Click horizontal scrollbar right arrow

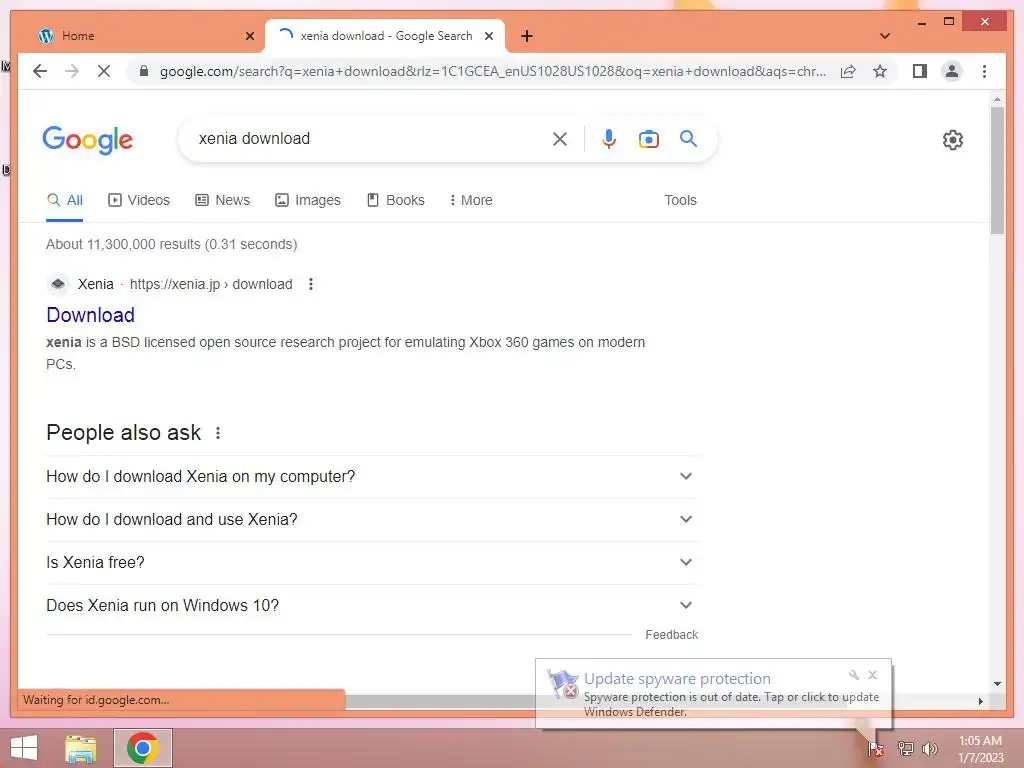click(x=981, y=701)
